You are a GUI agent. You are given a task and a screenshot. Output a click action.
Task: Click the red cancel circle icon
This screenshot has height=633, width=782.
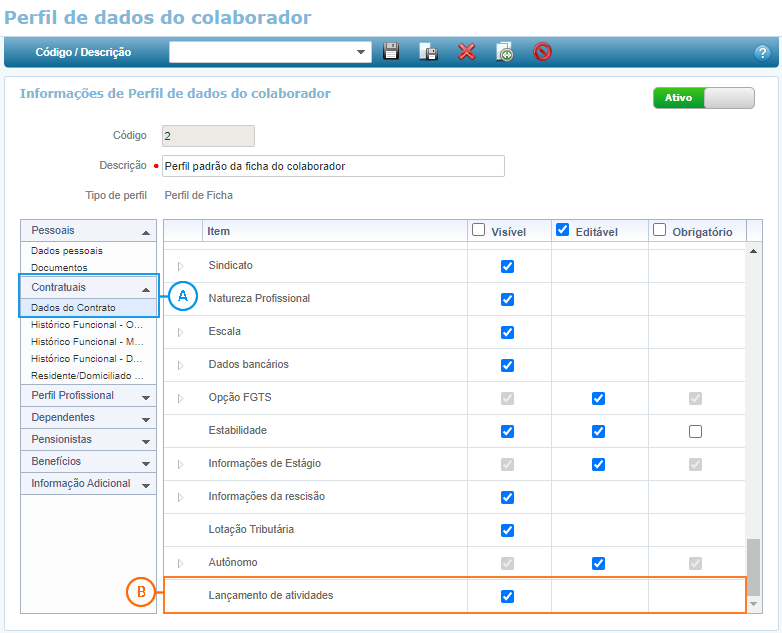click(x=543, y=52)
